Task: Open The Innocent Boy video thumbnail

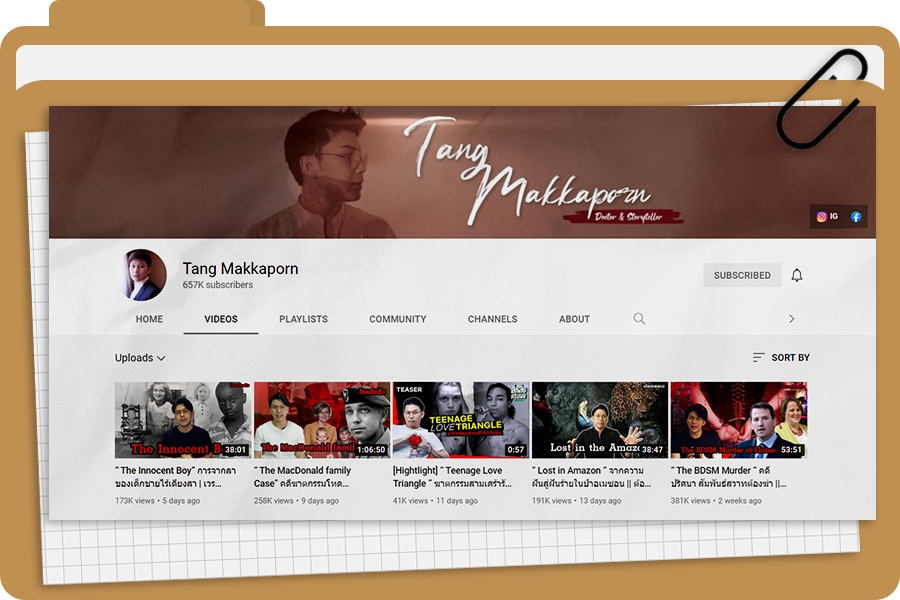Action: click(x=182, y=419)
